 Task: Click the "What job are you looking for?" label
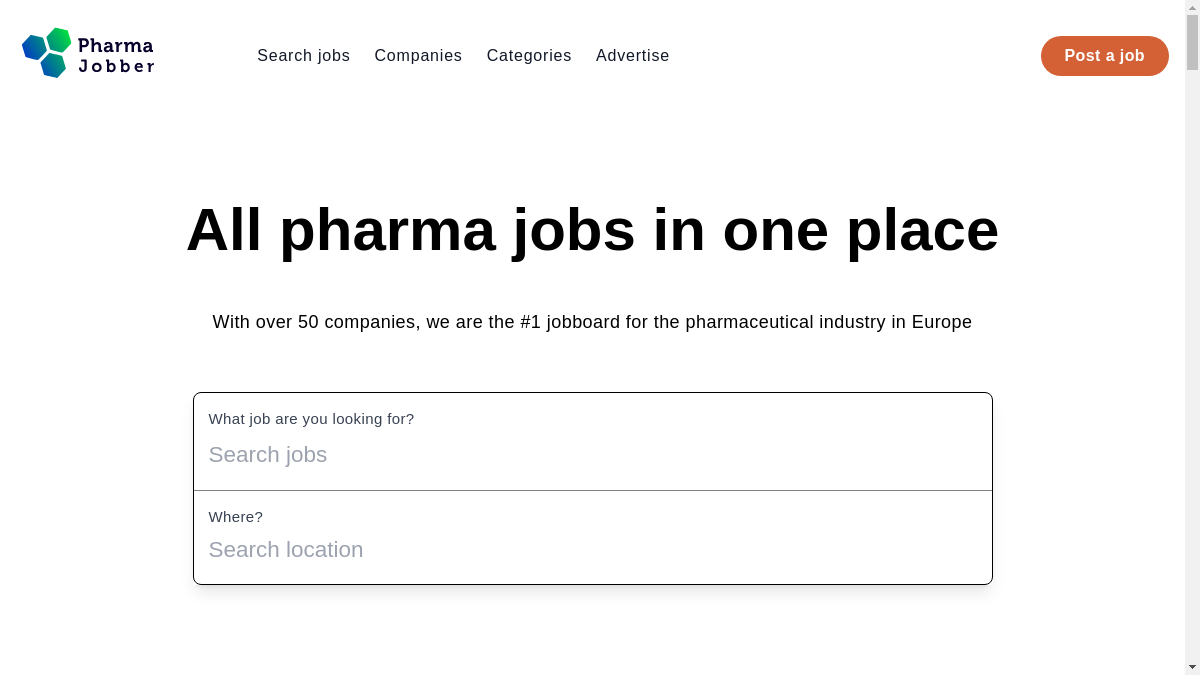point(311,419)
